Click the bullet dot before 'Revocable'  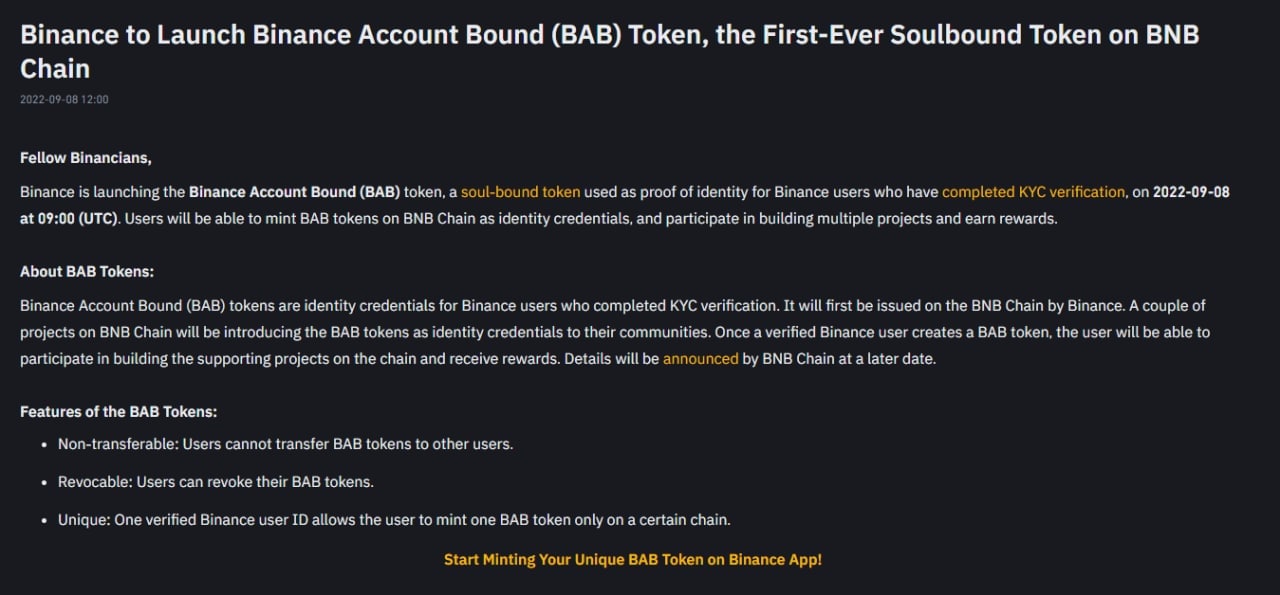[44, 482]
